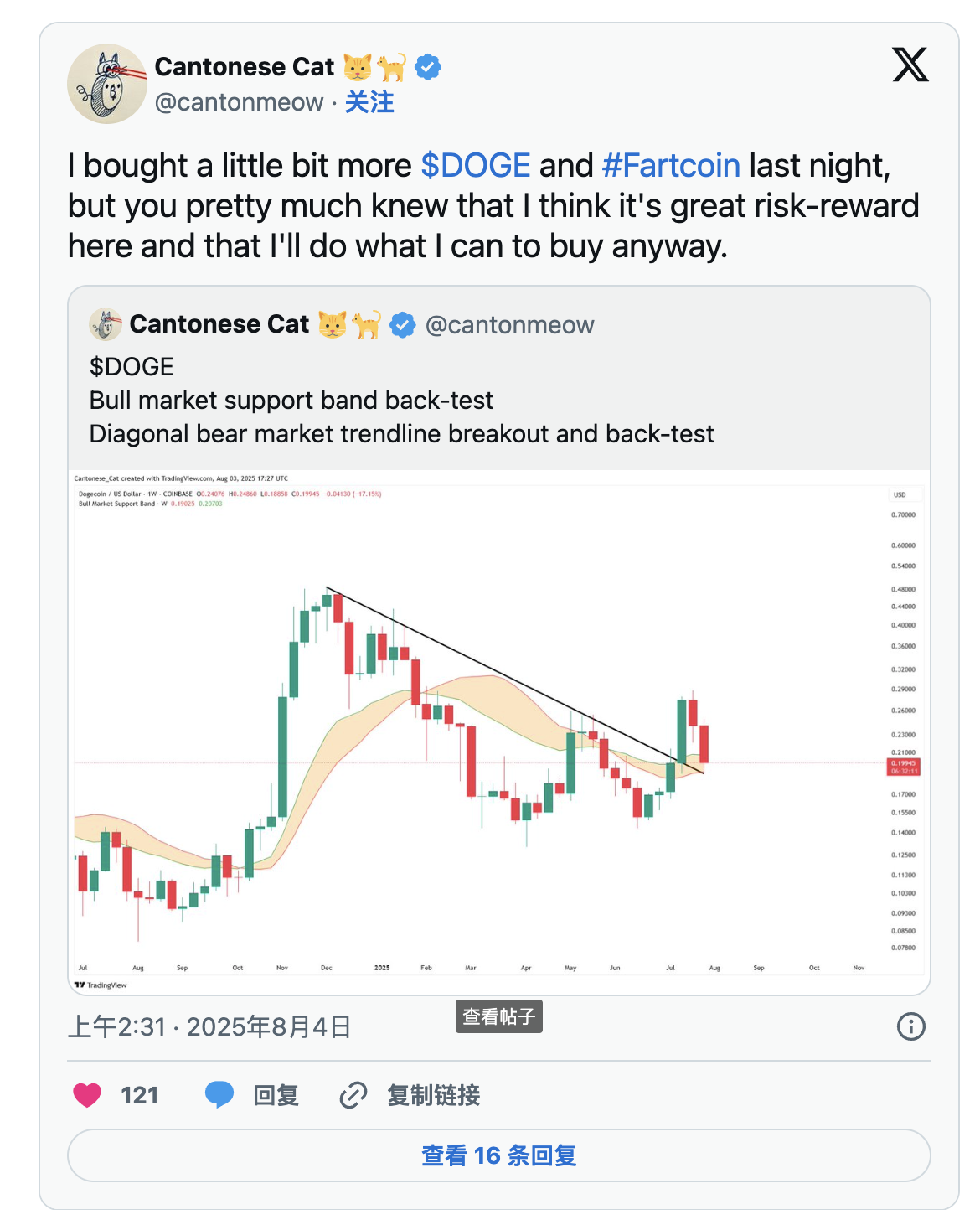Click the tweet timestamp 上午2:31 · 2025年8月4日
The height and width of the screenshot is (1230, 980).
pyautogui.click(x=209, y=1026)
